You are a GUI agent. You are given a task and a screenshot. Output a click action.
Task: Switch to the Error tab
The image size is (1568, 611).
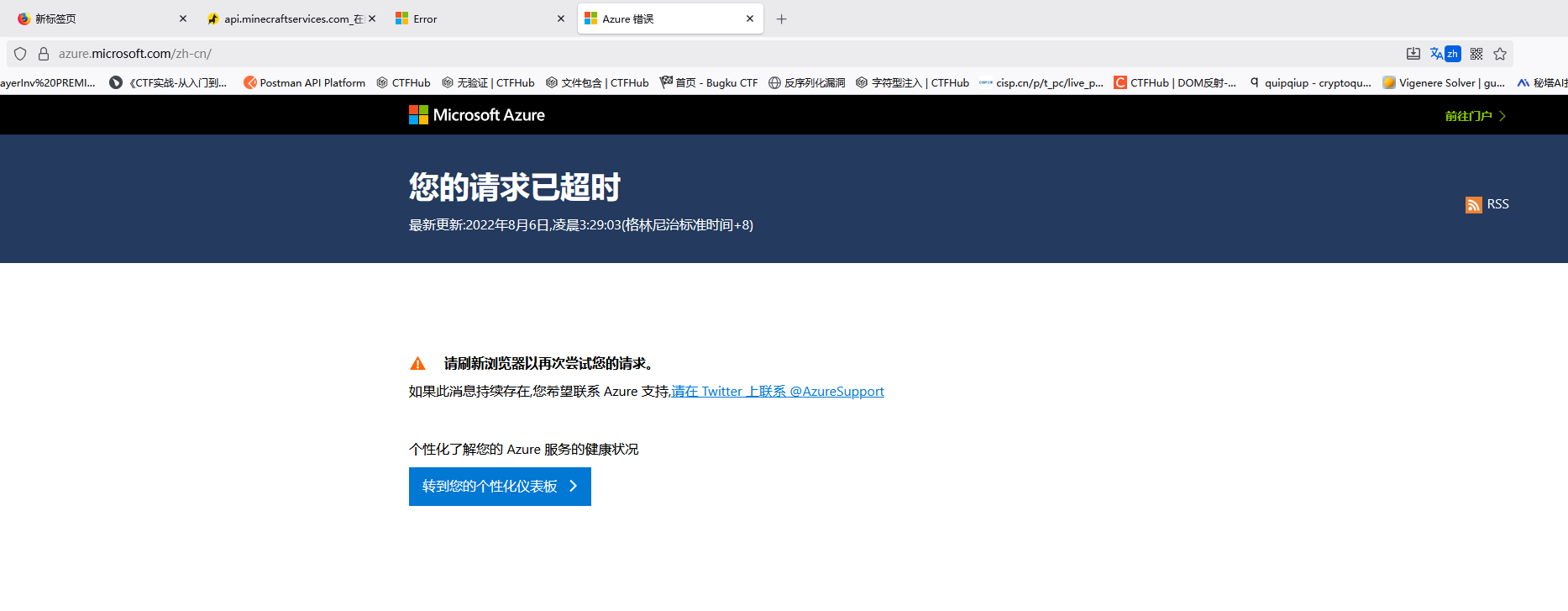pos(470,18)
